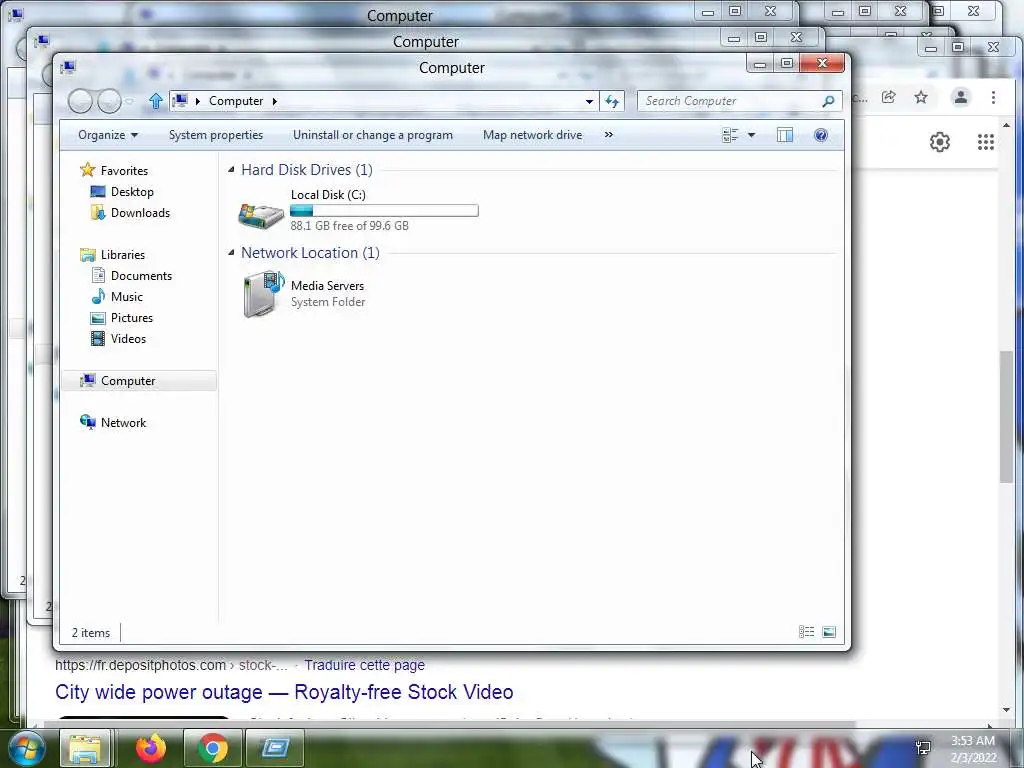
Task: Open the Windows Start orb
Action: [x=26, y=748]
